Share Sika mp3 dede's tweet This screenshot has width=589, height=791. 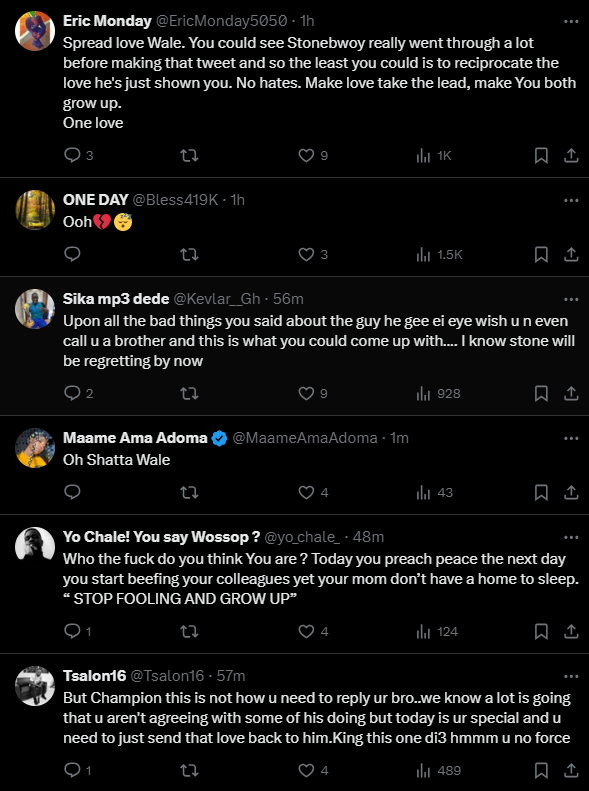tap(571, 393)
